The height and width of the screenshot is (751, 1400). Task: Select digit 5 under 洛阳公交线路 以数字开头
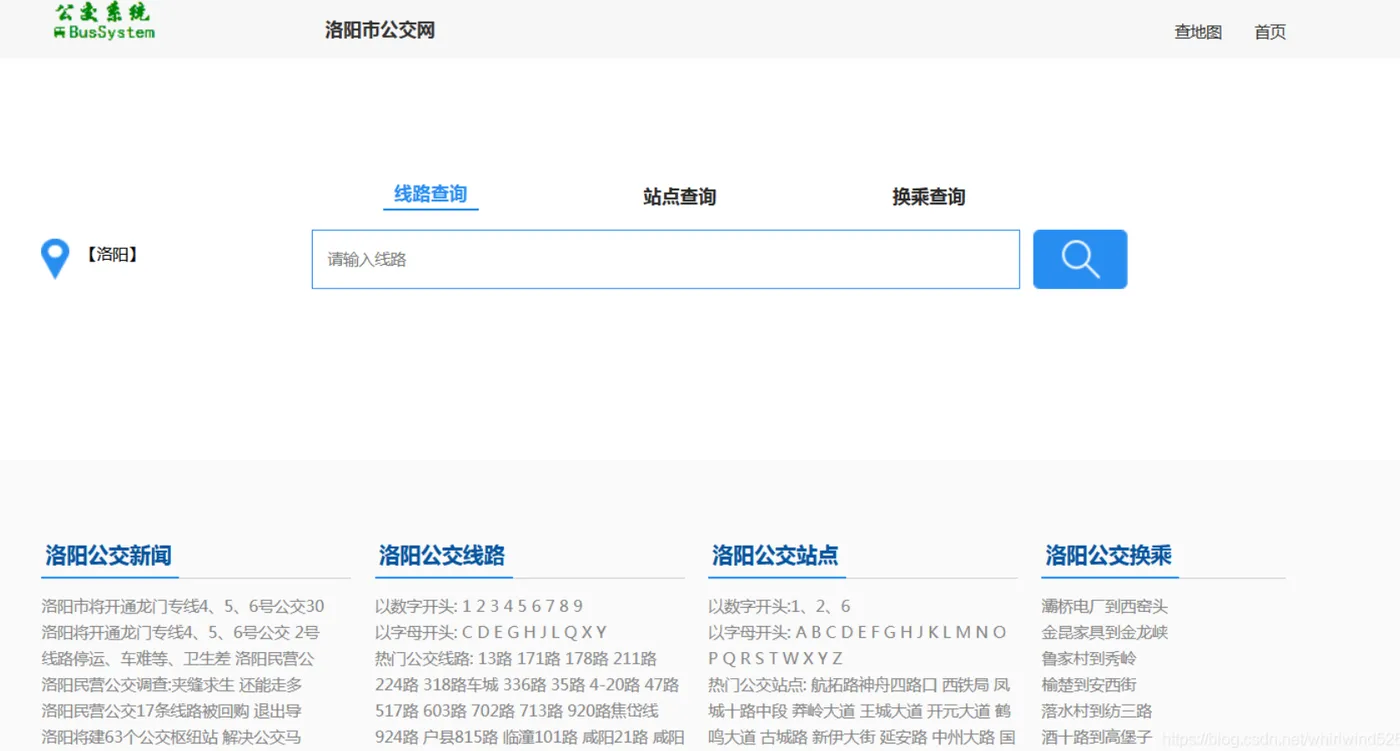(x=522, y=606)
